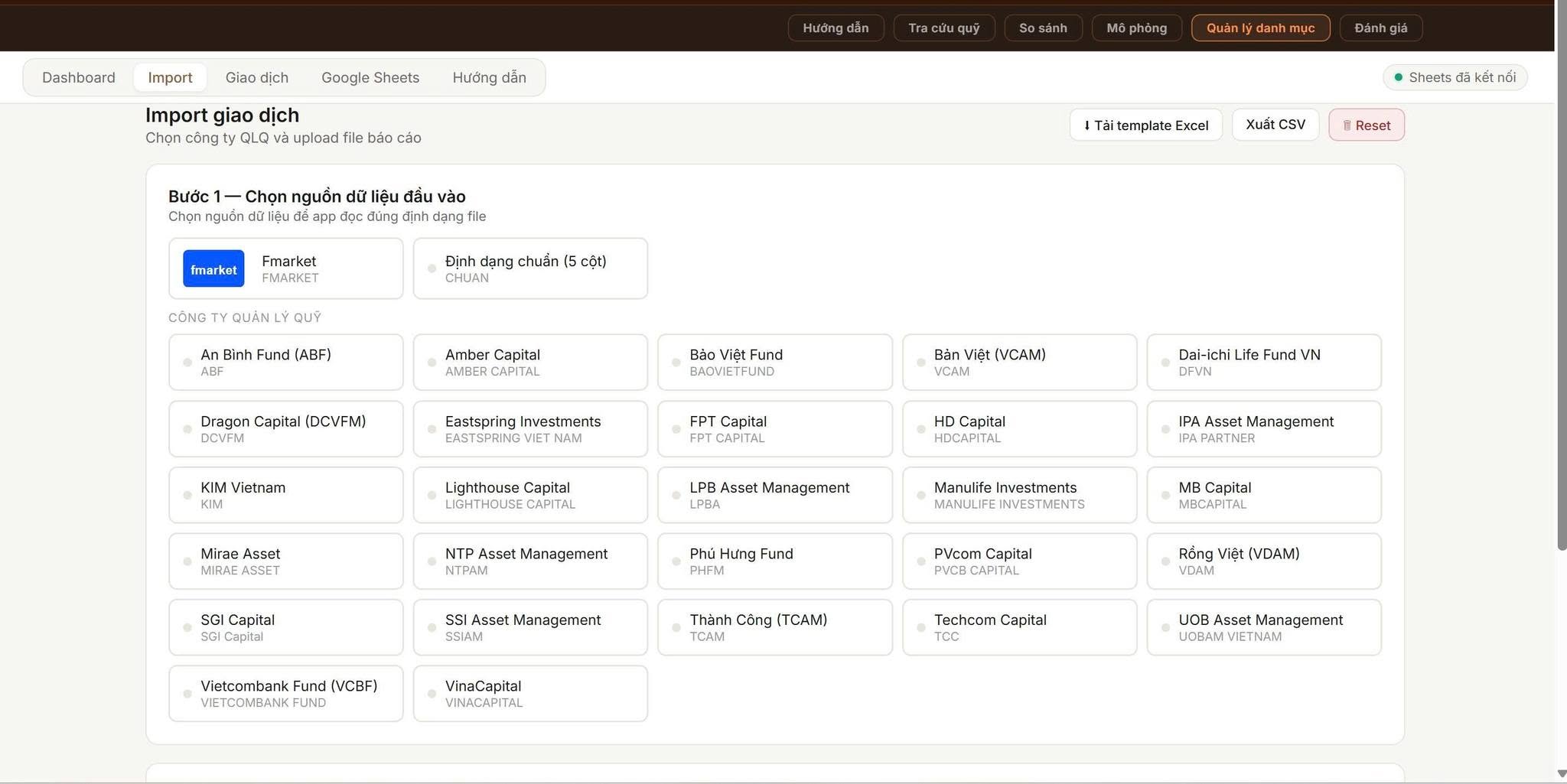
Task: Select LPB Asset Management
Action: 775,495
